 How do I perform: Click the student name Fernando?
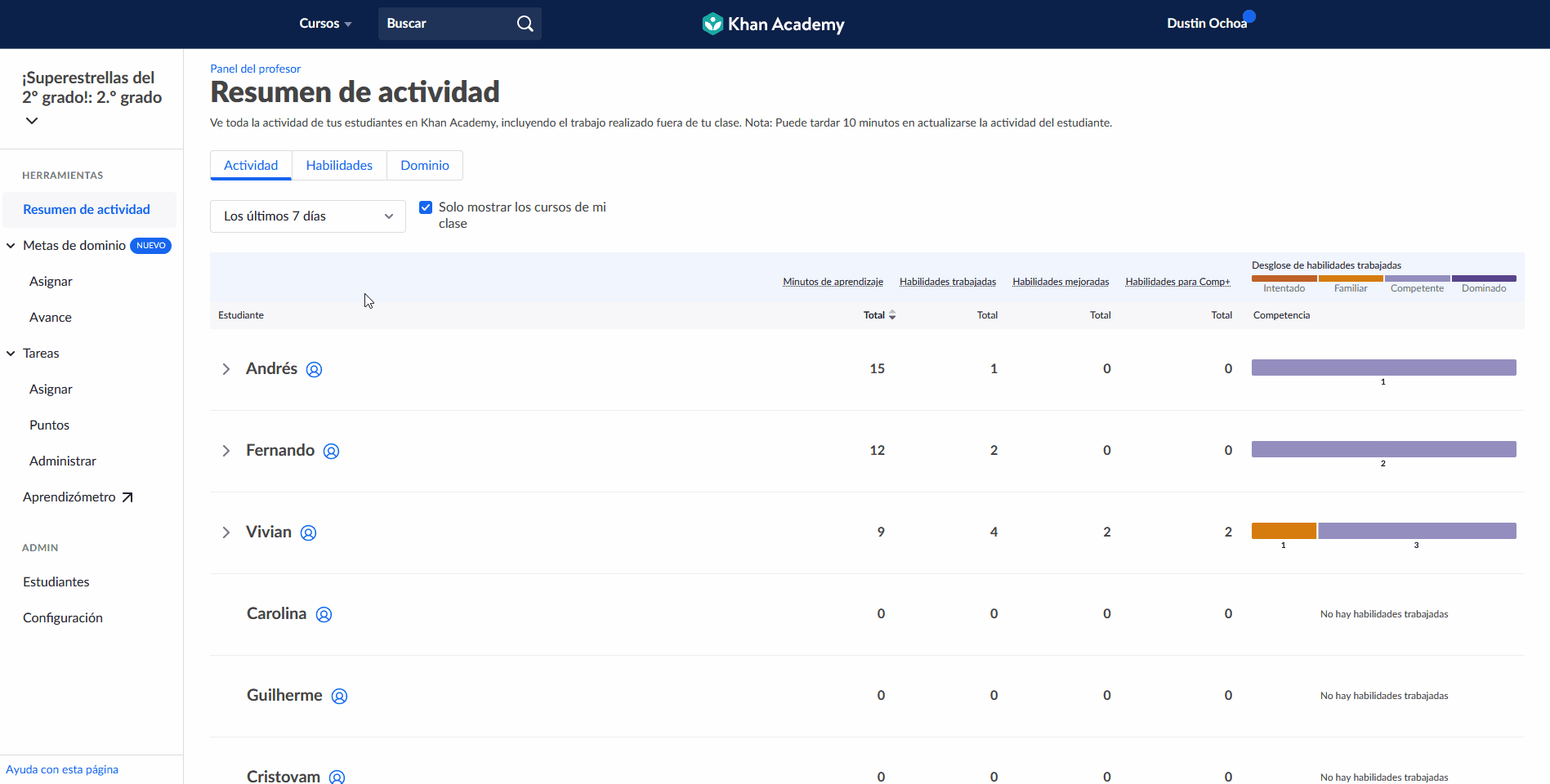tap(280, 451)
